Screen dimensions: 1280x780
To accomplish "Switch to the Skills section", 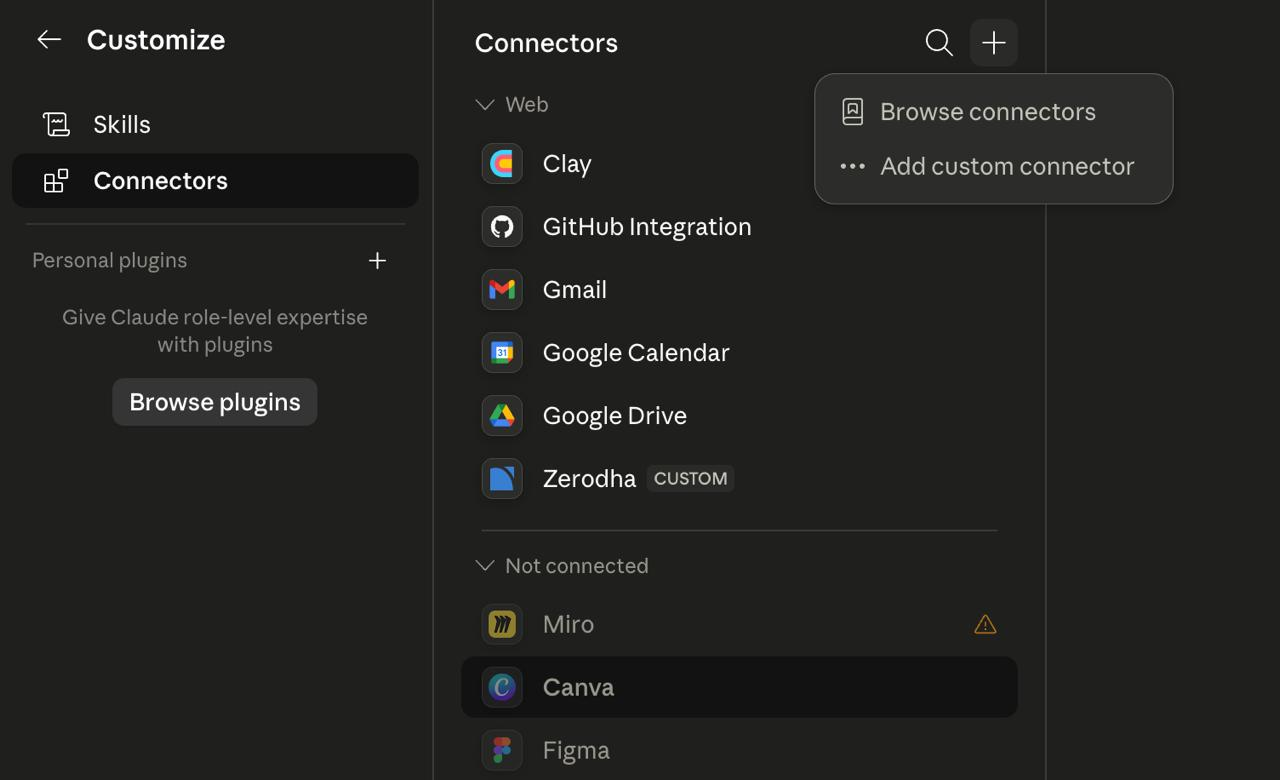I will point(215,124).
